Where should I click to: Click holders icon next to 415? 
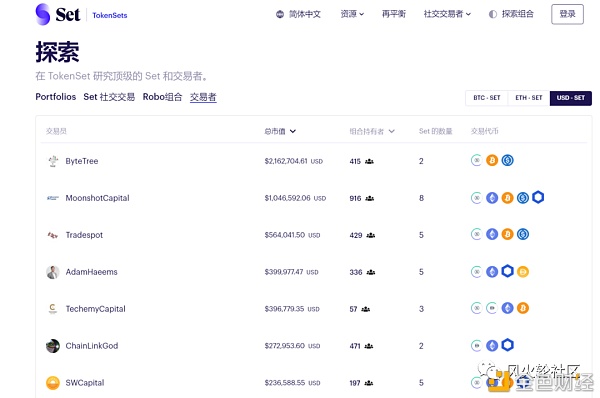point(369,161)
